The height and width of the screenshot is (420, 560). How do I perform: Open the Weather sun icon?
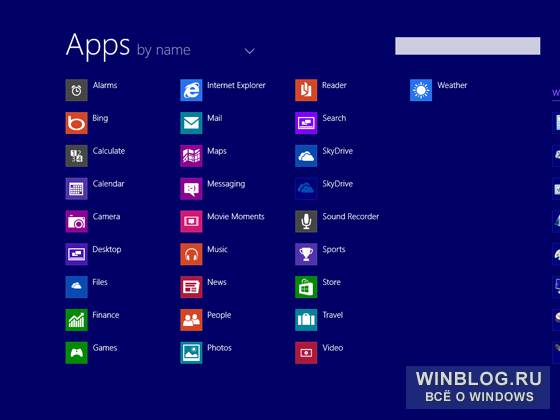tap(421, 90)
